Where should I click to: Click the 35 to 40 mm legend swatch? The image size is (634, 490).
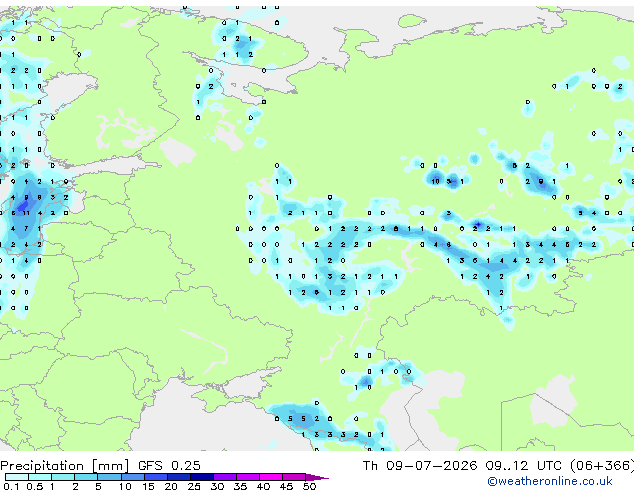tap(248, 477)
